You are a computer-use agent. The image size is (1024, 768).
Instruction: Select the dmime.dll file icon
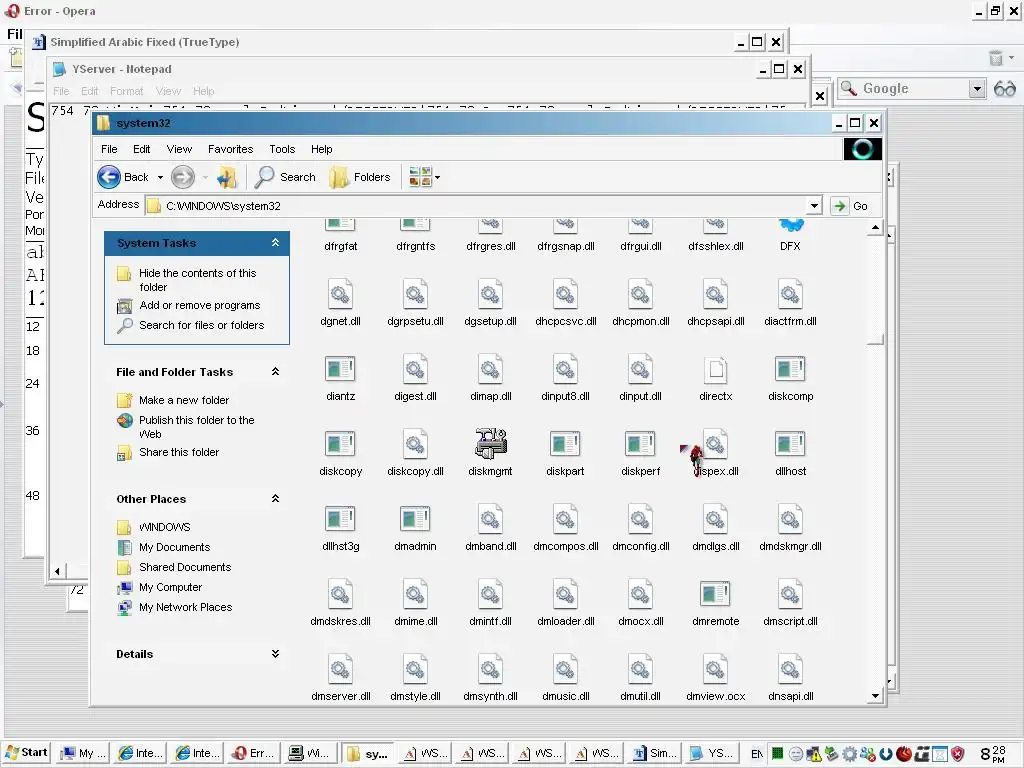tap(415, 594)
